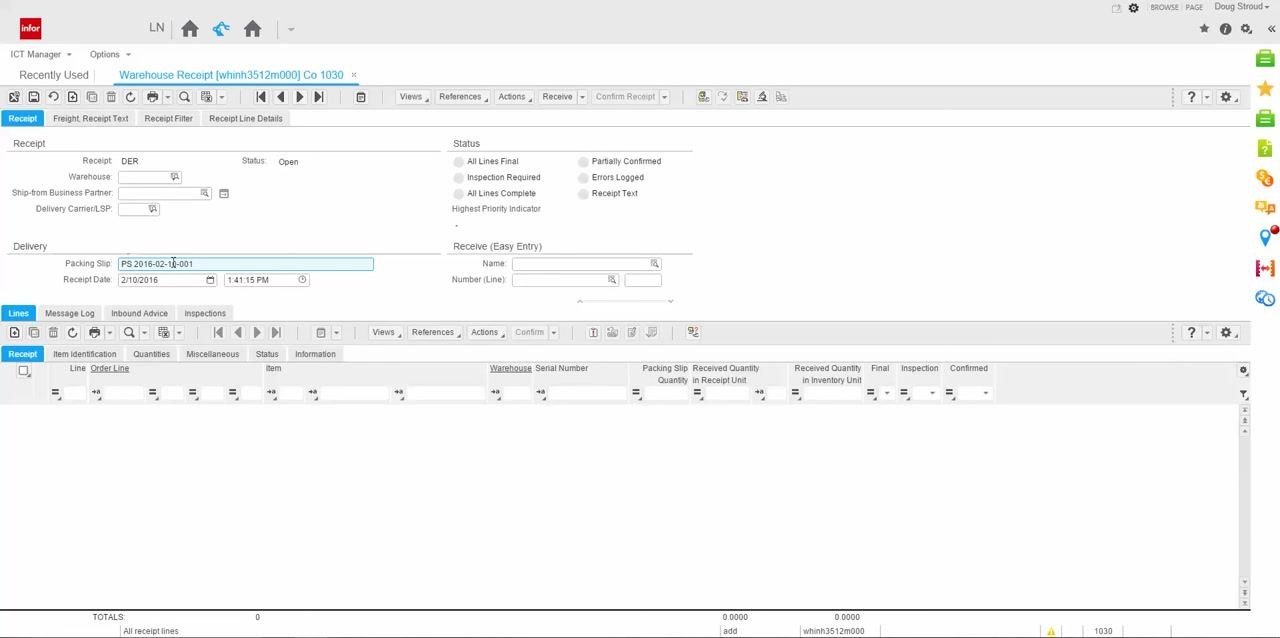Go to the previous record in the main toolbar

click(x=280, y=97)
